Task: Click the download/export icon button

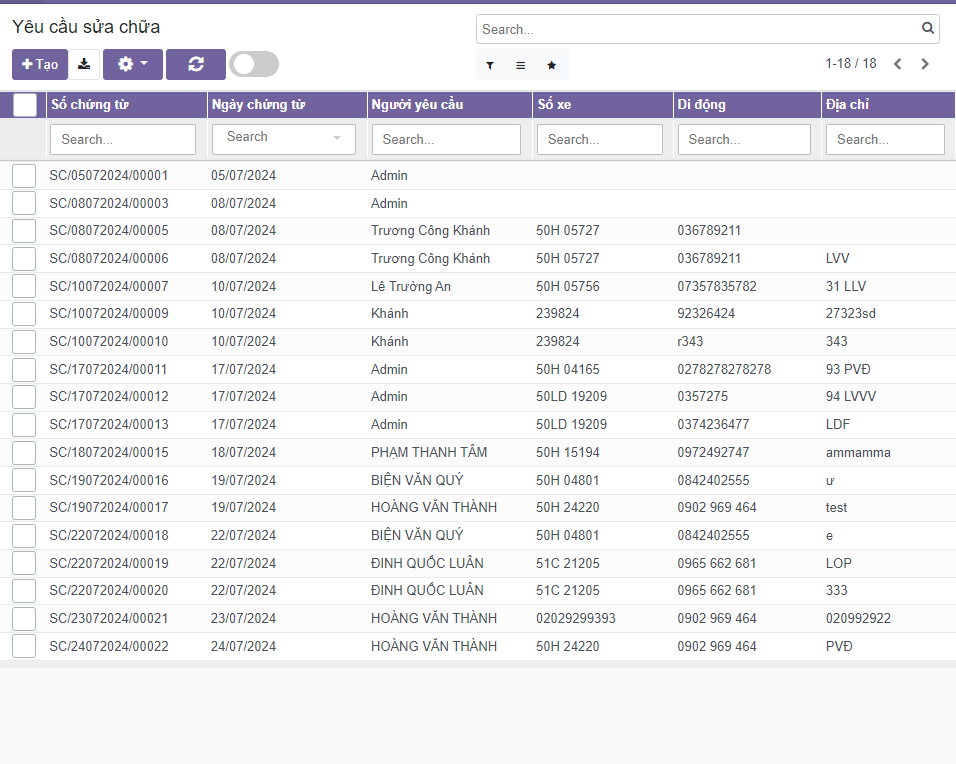Action: [84, 64]
